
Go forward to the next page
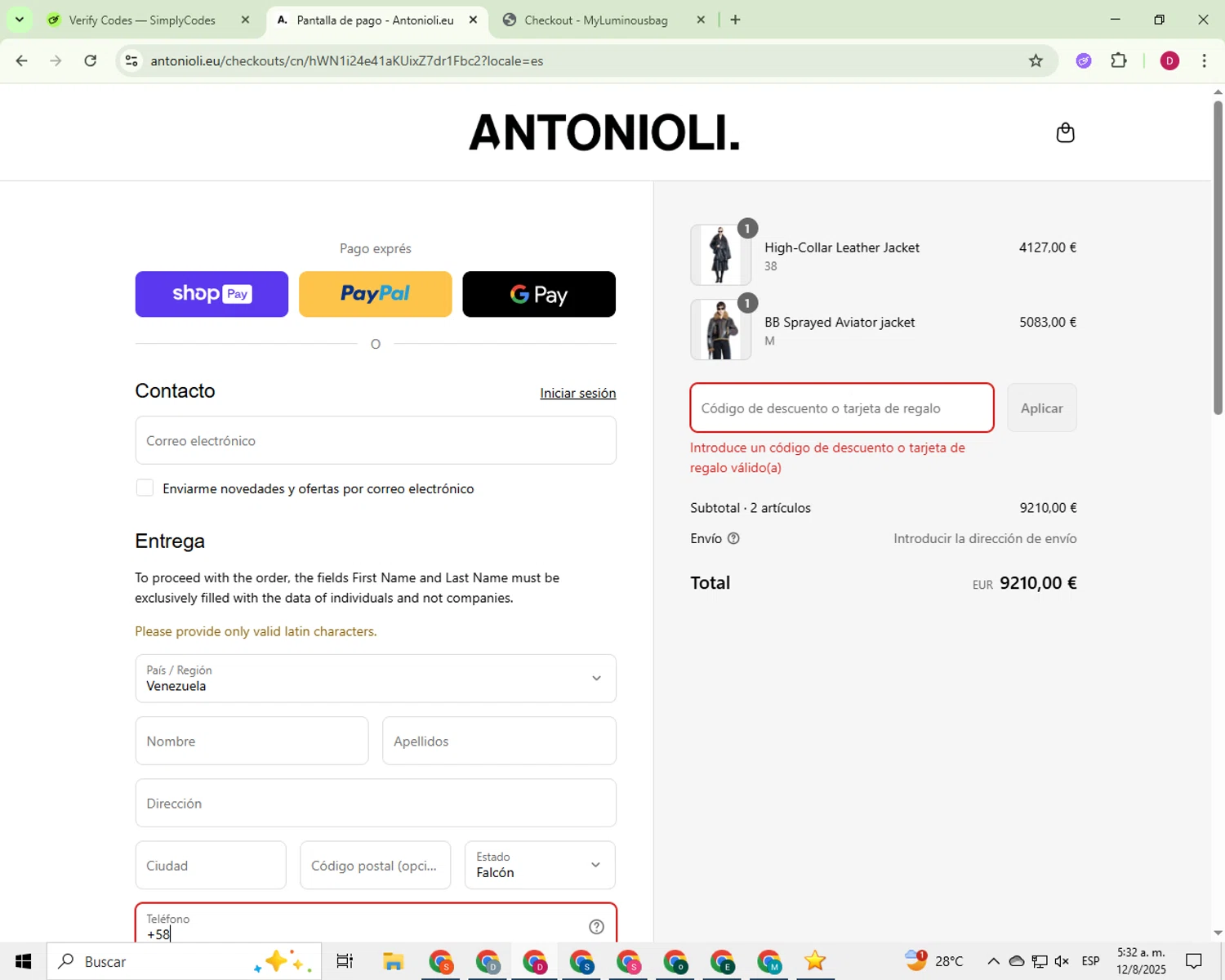[x=56, y=60]
